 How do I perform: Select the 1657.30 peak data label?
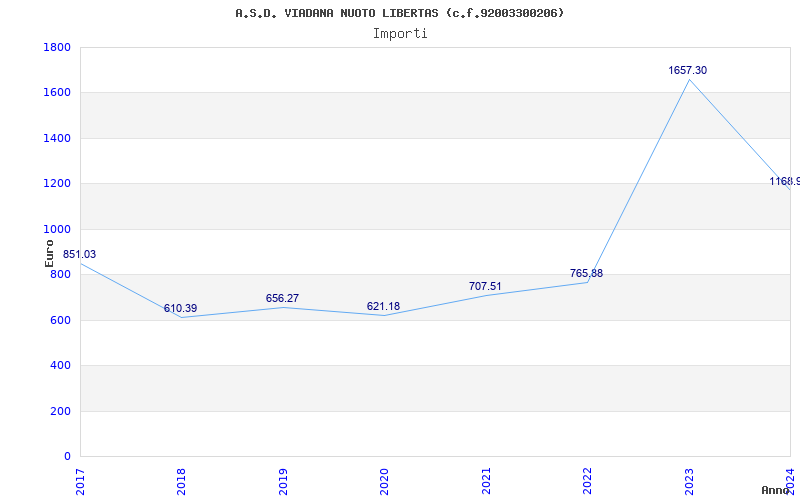(x=688, y=70)
